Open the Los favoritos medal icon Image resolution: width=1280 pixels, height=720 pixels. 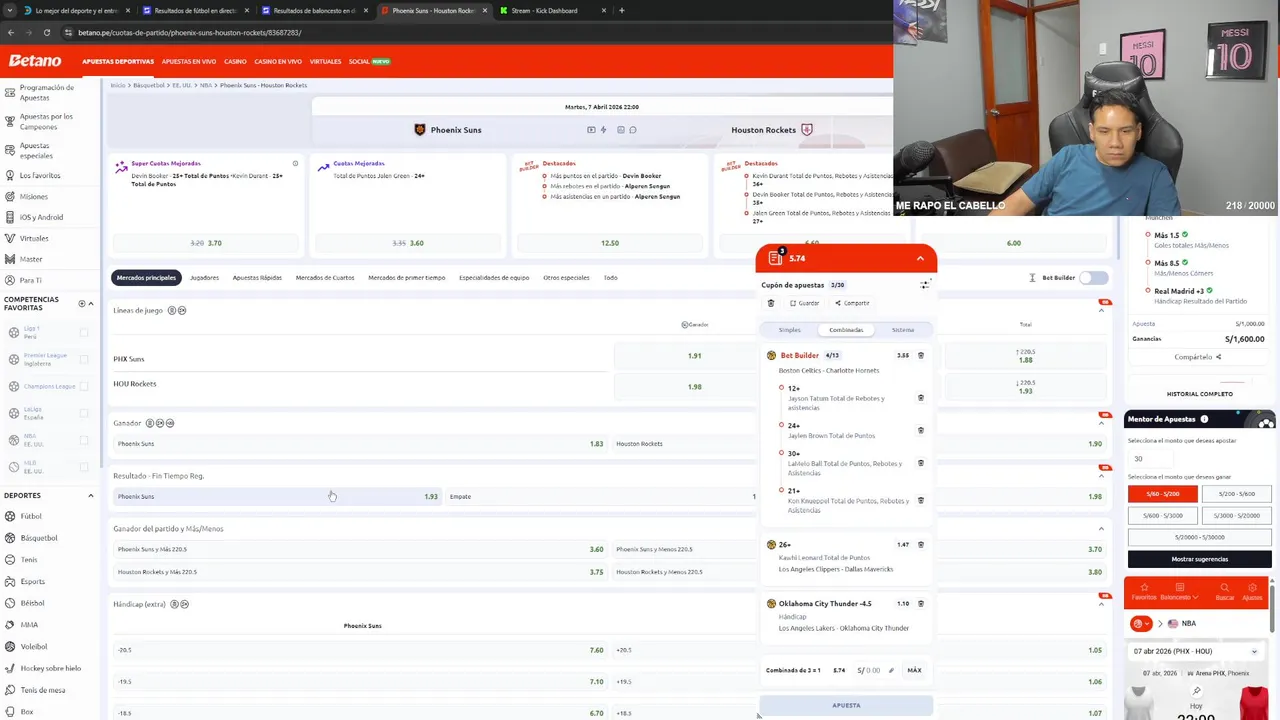(10, 175)
